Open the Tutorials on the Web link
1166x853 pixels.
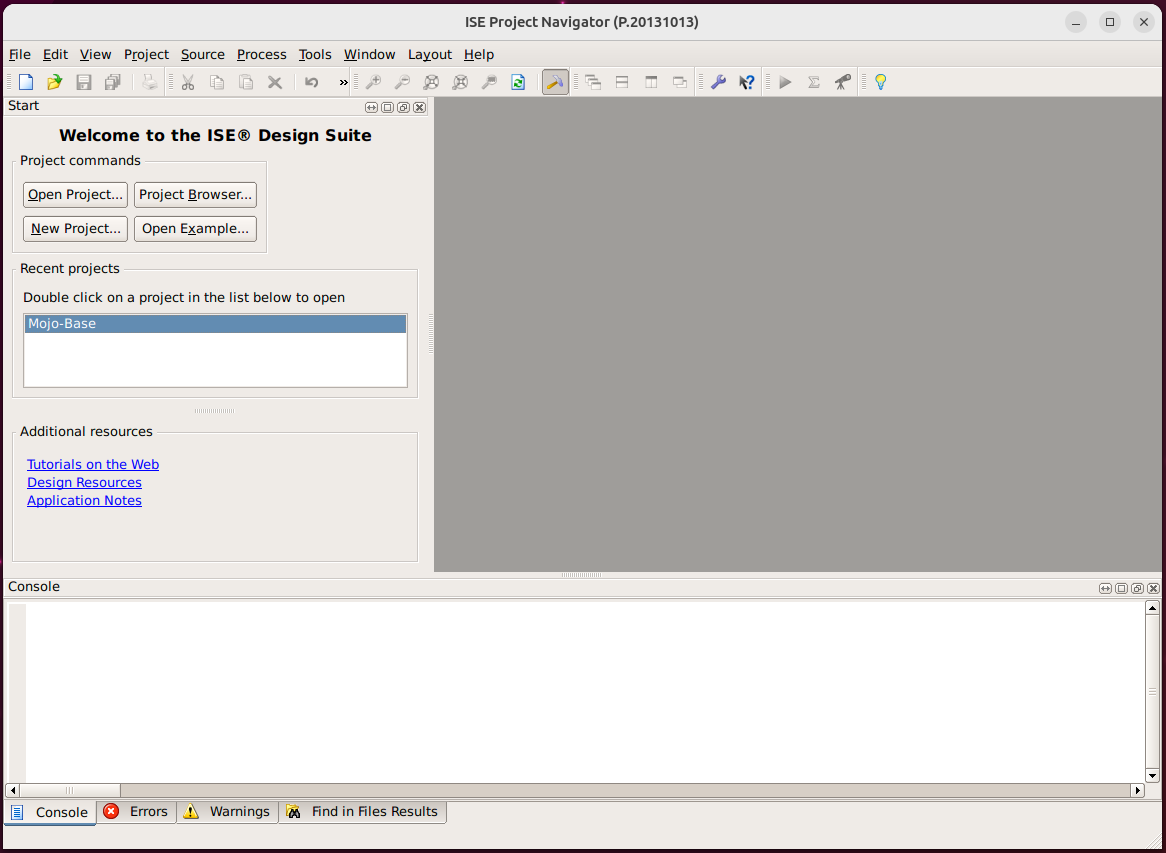(93, 465)
